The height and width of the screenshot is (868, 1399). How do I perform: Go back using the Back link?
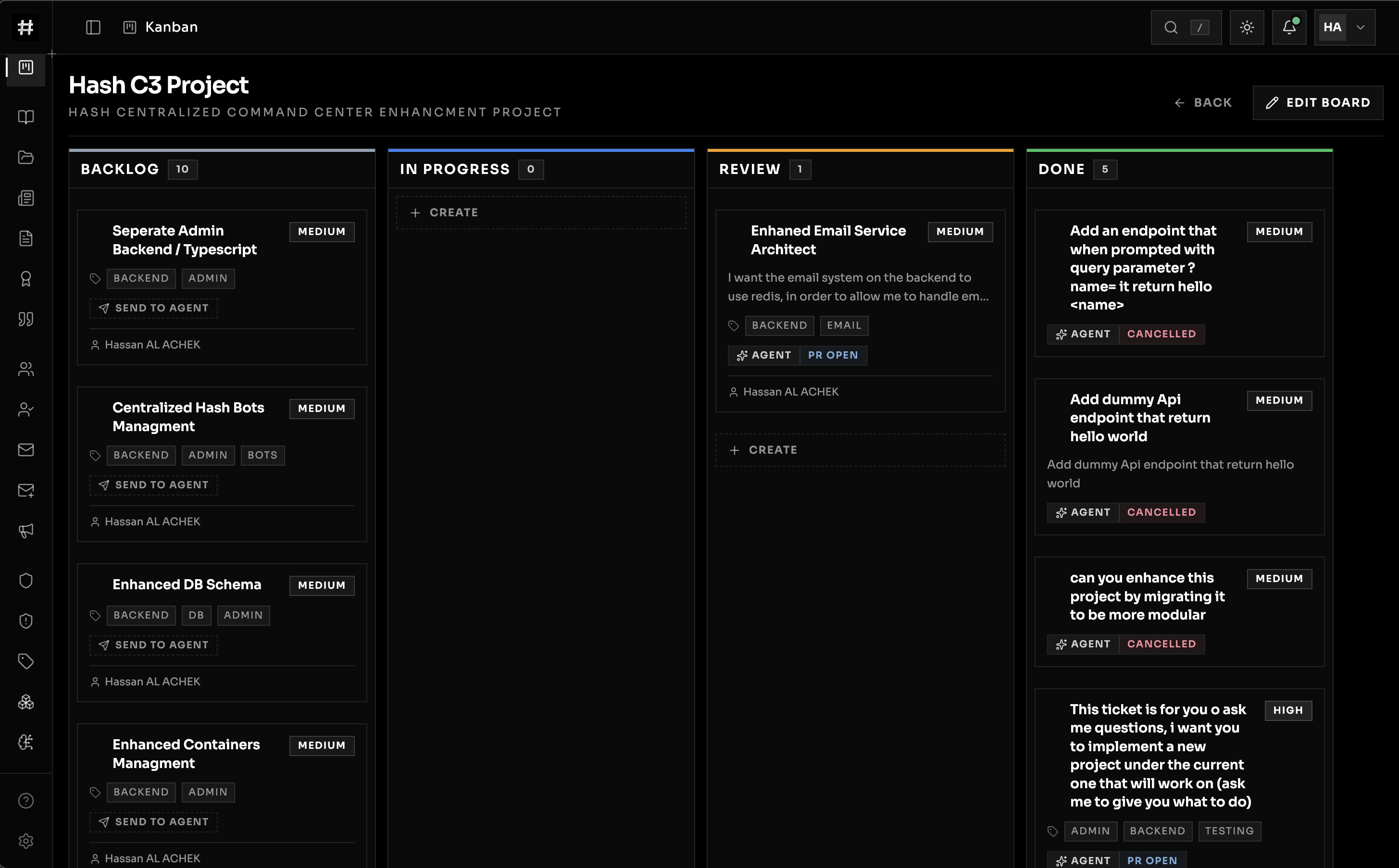point(1203,103)
